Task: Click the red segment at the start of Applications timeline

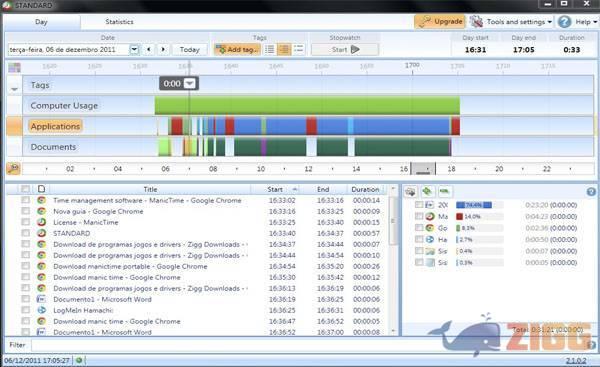Action: (176, 126)
